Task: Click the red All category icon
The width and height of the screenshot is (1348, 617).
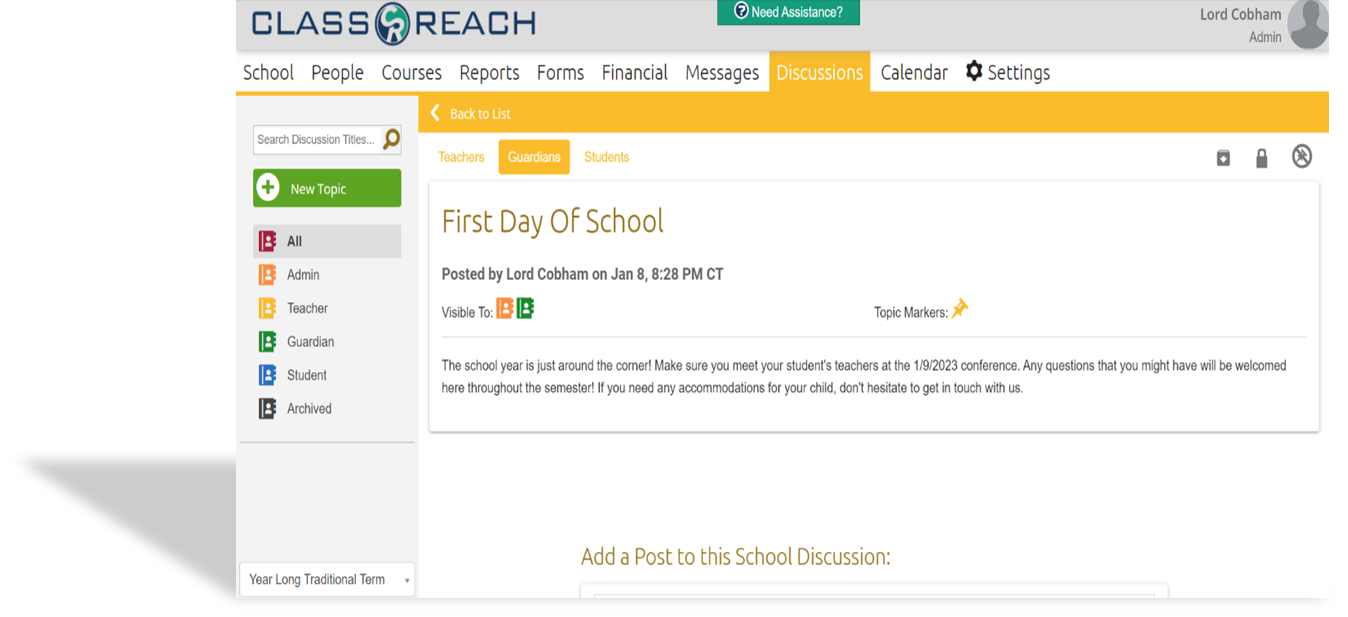Action: [267, 241]
